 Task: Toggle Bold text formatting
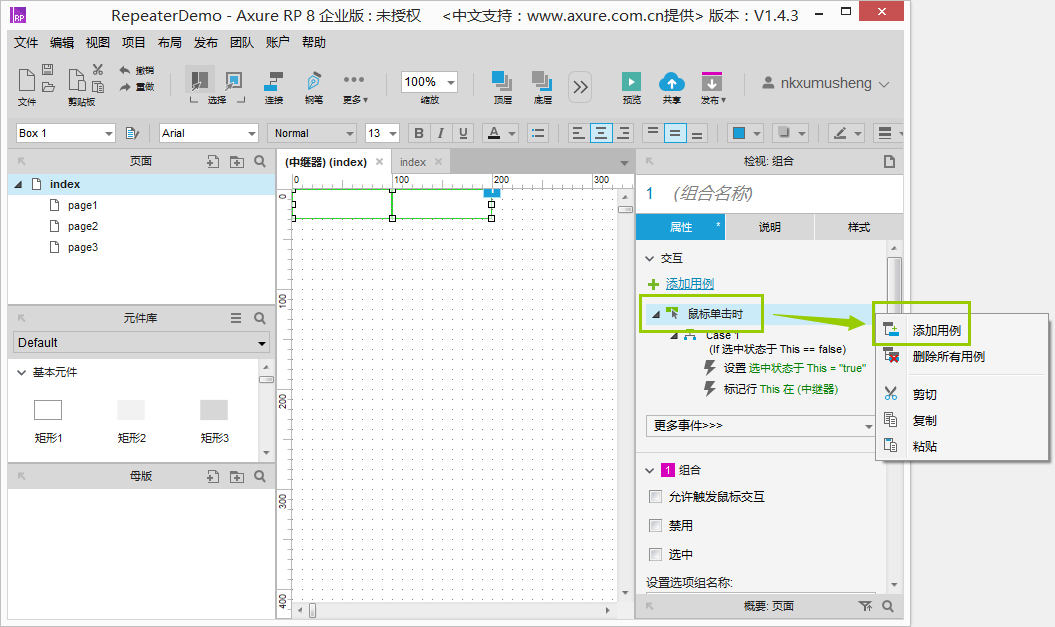click(x=419, y=133)
